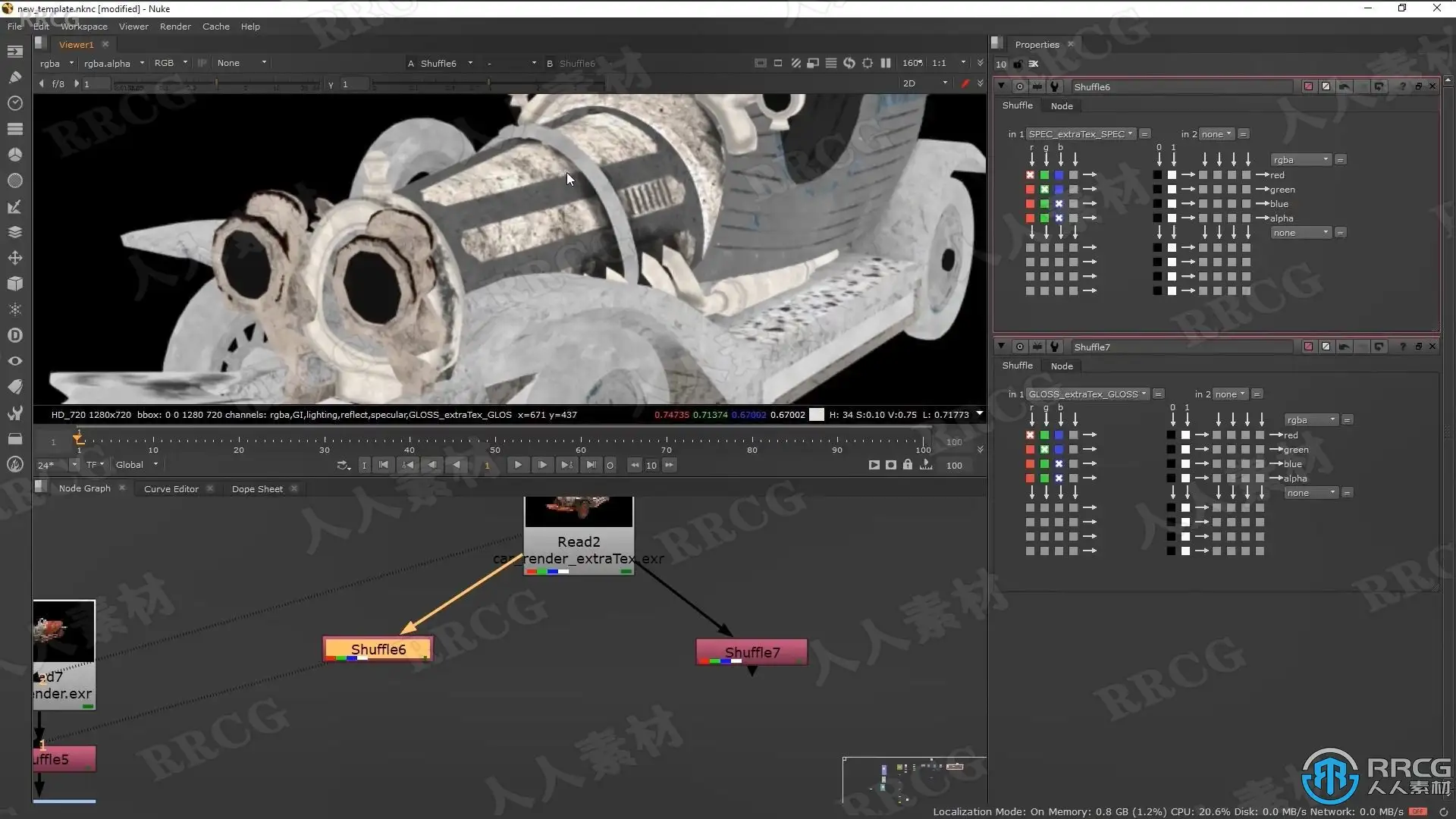Viewport: 1456px width, 819px height.
Task: Open the 2D viewer mode dropdown
Action: (925, 83)
